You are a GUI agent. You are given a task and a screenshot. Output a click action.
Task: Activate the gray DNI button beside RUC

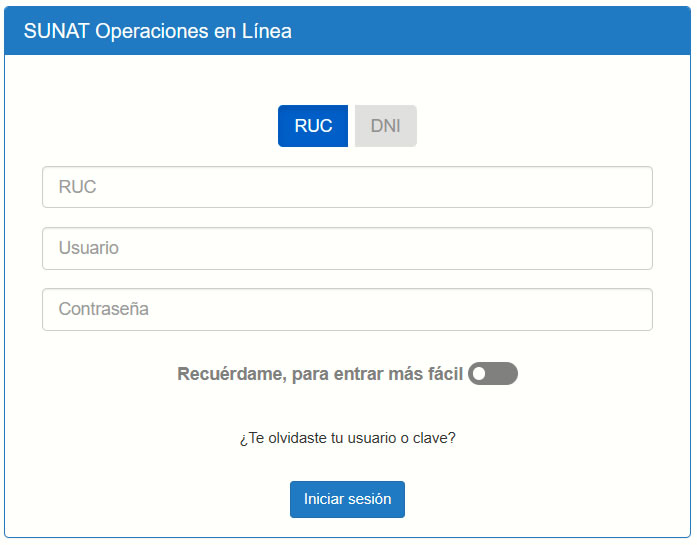385,126
